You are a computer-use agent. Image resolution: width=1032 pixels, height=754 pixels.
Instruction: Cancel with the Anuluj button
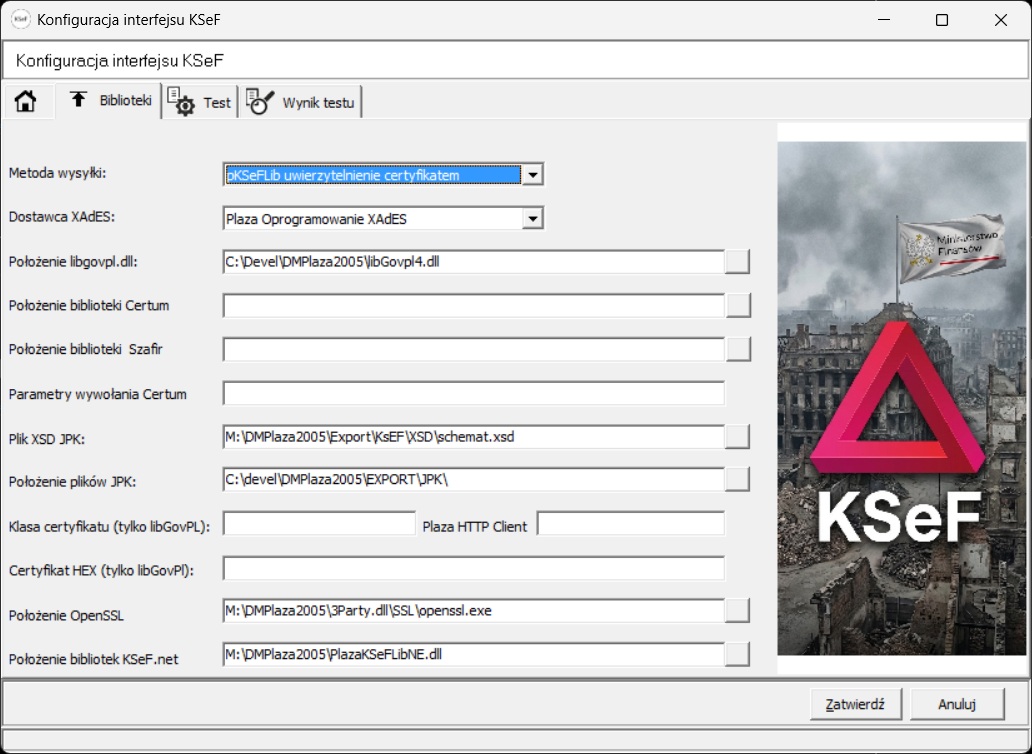click(x=957, y=704)
